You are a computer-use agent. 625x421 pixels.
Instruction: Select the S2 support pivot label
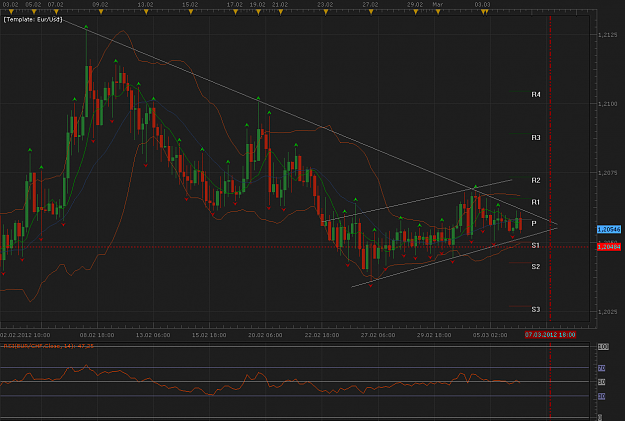[536, 267]
